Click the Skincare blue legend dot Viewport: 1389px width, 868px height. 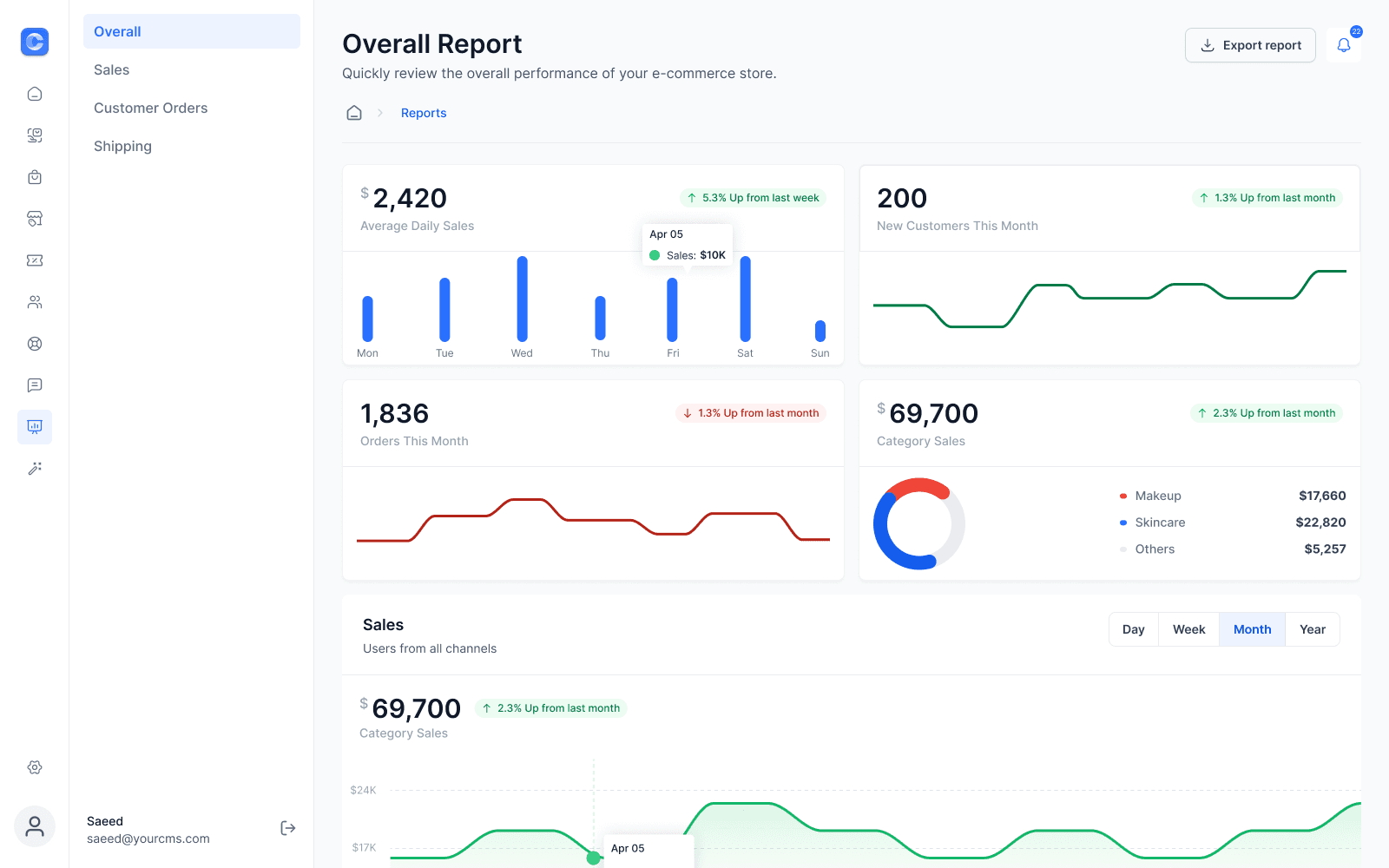coord(1123,523)
